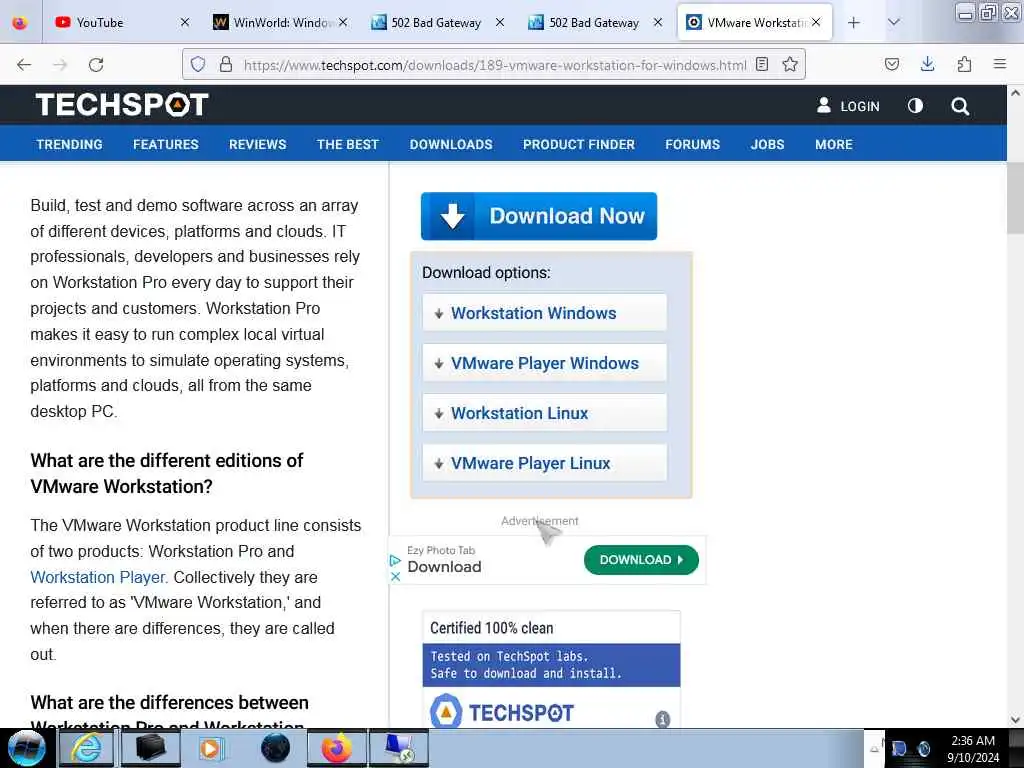1024x768 pixels.
Task: Reload the page with the refresh icon
Action: [96, 65]
